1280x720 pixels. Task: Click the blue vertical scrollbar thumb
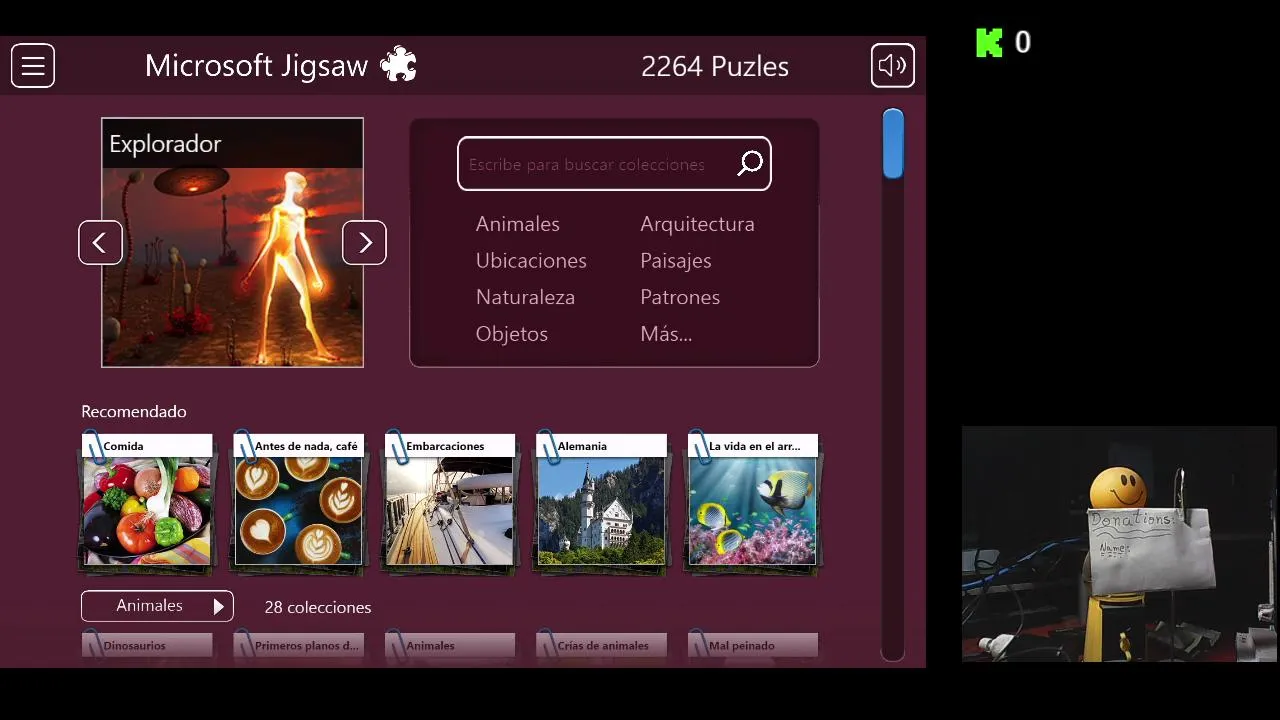(x=893, y=144)
